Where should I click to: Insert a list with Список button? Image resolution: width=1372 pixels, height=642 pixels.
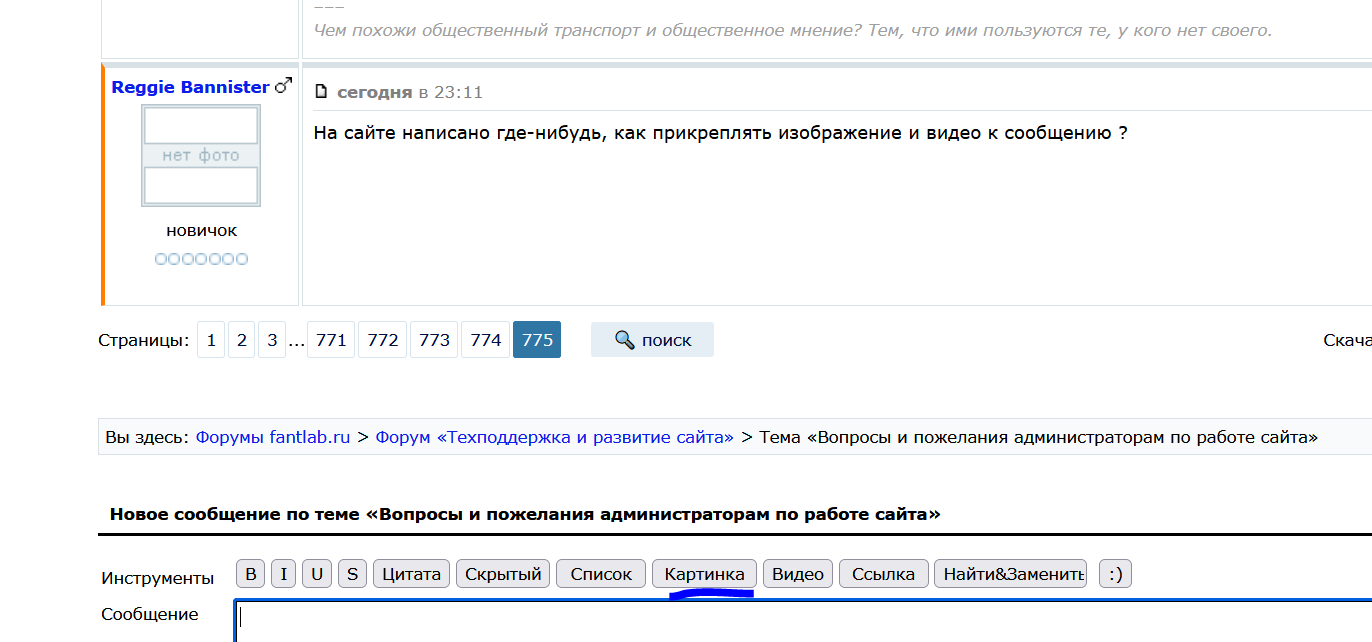click(601, 574)
